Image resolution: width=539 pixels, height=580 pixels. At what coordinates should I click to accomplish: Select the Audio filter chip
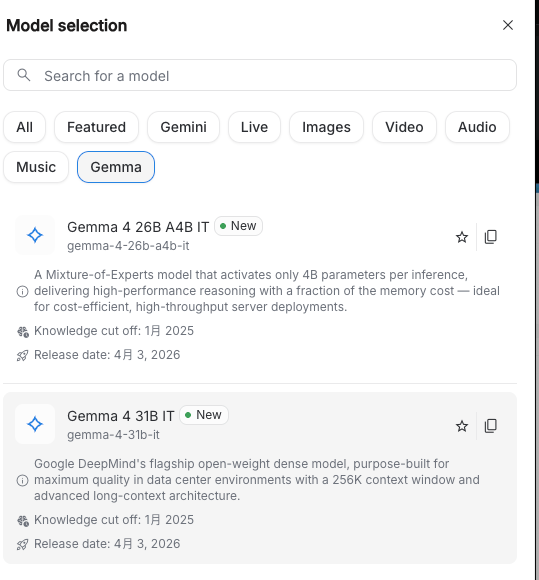(477, 127)
